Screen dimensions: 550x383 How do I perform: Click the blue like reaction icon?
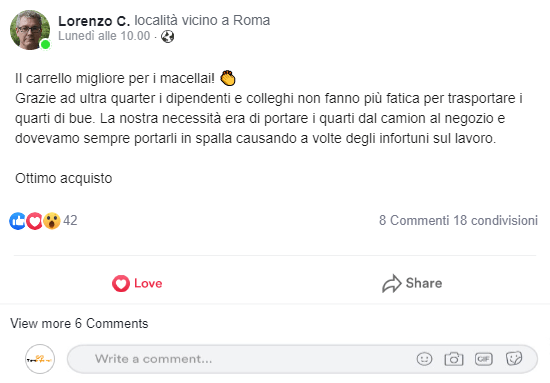coord(18,221)
